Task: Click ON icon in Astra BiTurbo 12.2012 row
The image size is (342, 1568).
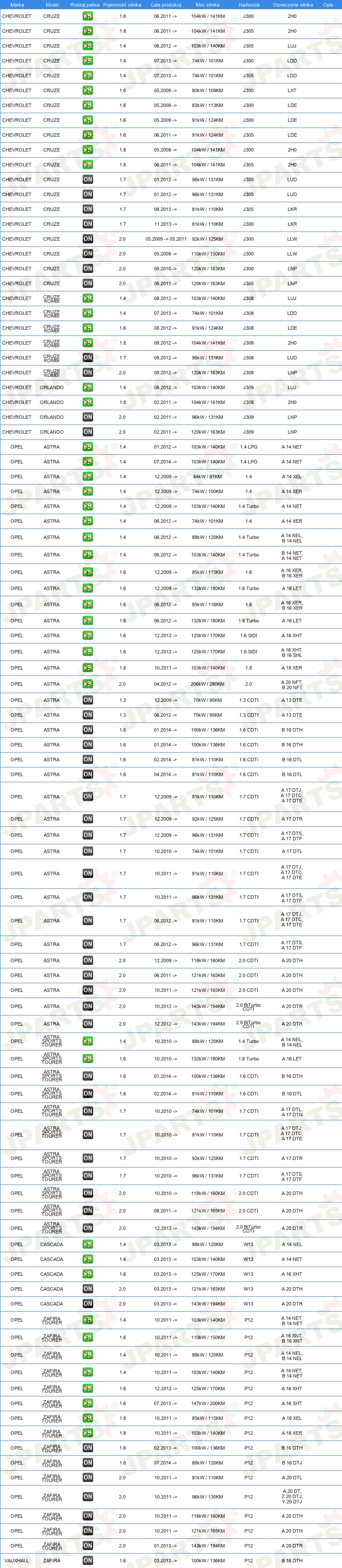Action: [88, 1024]
